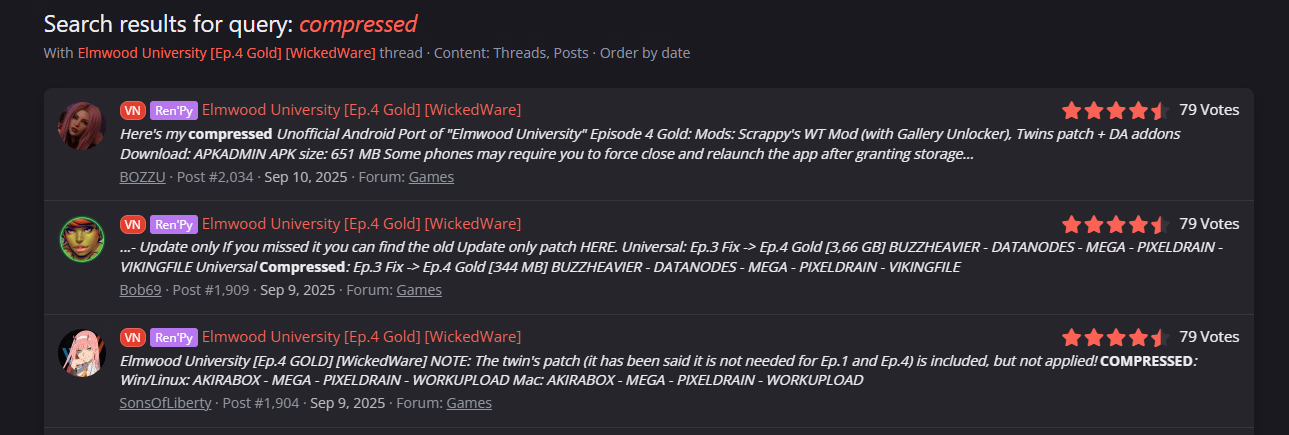Click the VN tag on Bob69's result
This screenshot has width=1289, height=435.
pos(132,224)
